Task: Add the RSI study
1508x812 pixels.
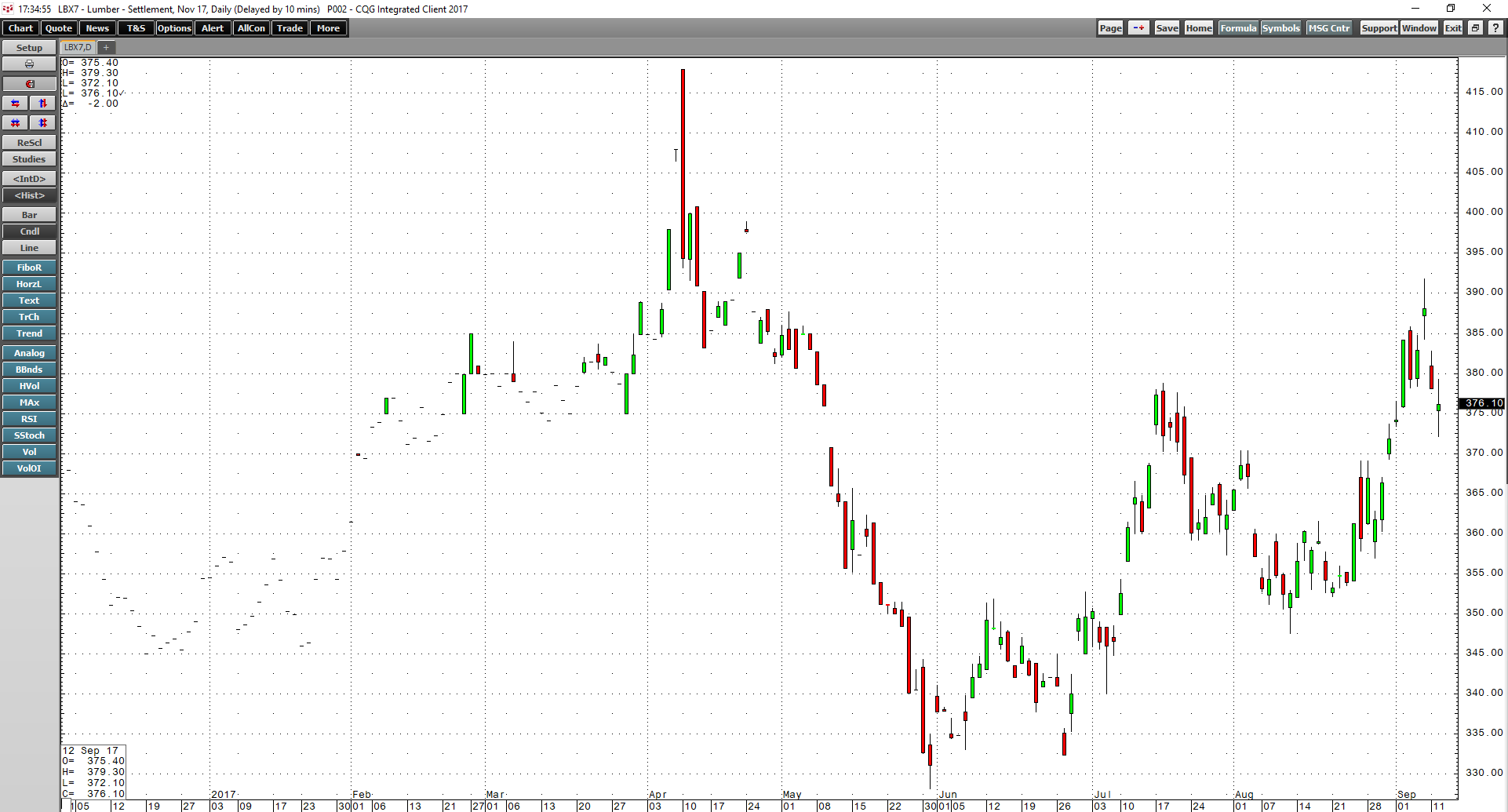Action: (x=29, y=419)
